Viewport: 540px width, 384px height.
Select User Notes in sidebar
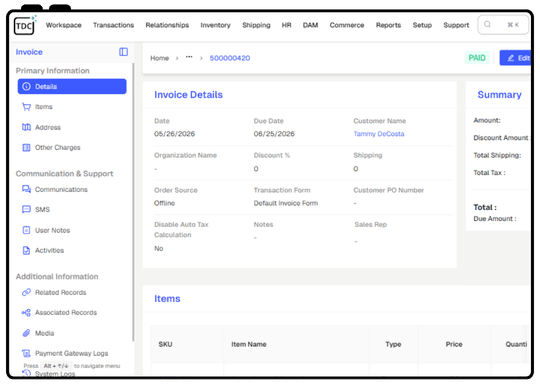(x=72, y=230)
